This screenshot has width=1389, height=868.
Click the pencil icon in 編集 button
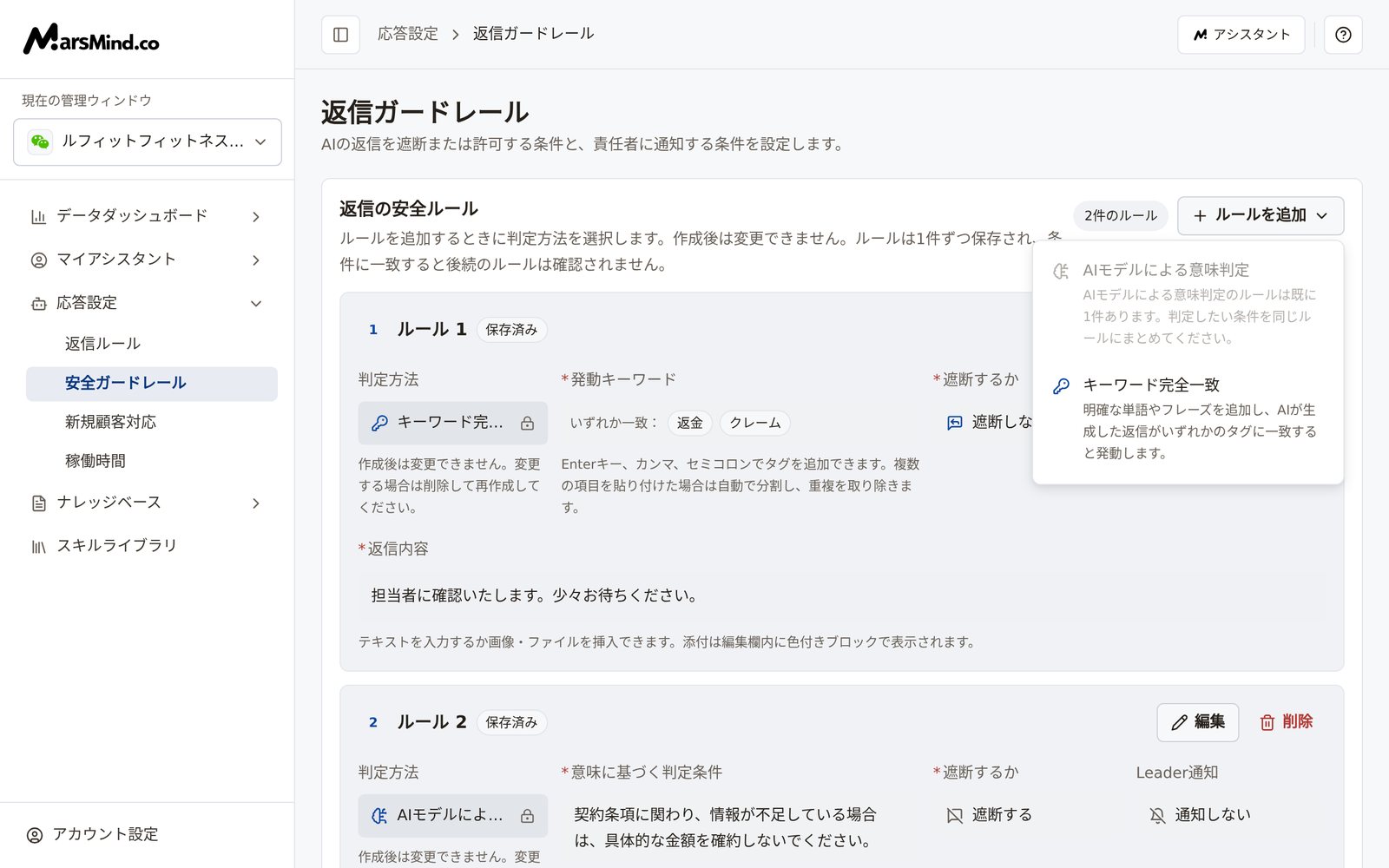(1179, 722)
